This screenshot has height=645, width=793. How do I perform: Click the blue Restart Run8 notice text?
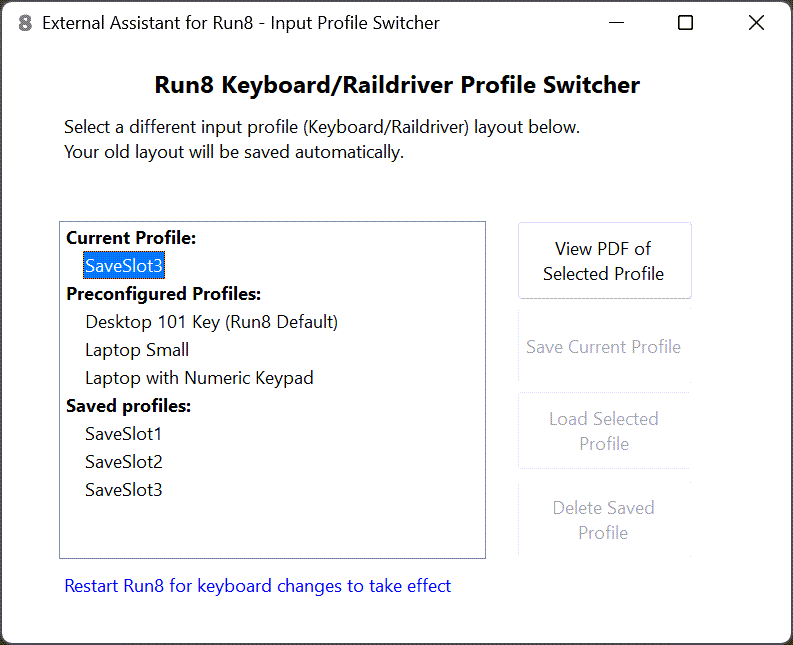coord(257,586)
